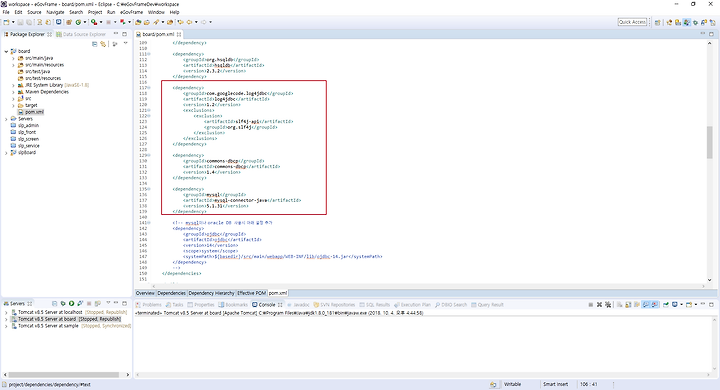The width and height of the screenshot is (720, 390).
Task: Click the Open Perspective icon near Quick Access
Action: (658, 22)
